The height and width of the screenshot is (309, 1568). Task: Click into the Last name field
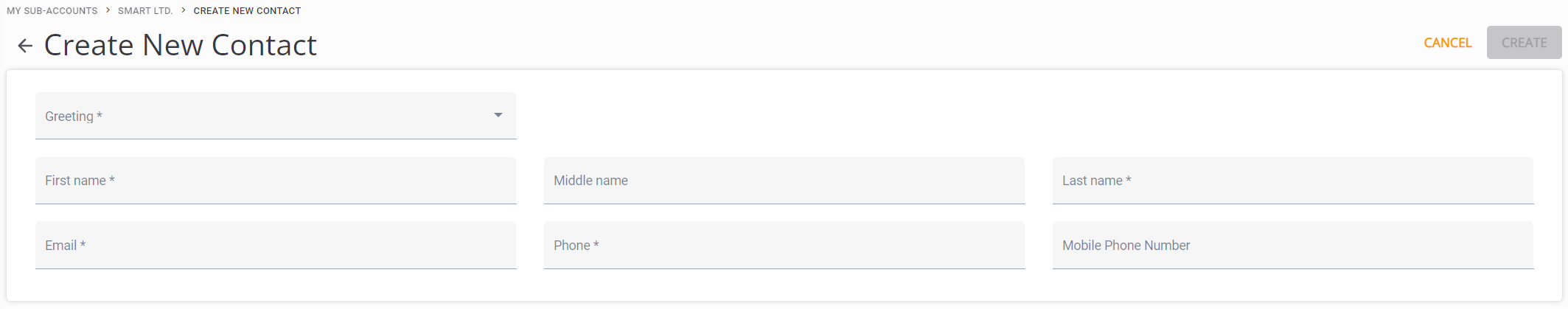tap(1292, 181)
